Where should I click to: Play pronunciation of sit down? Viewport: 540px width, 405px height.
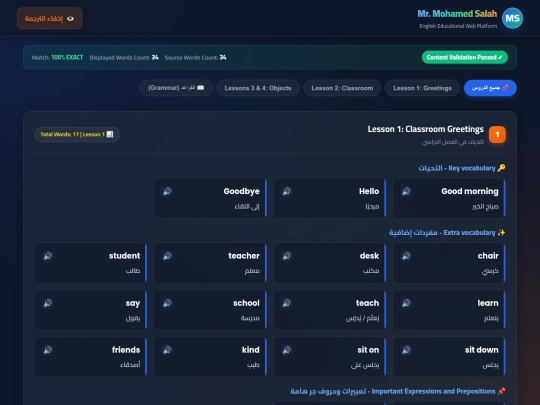click(406, 350)
